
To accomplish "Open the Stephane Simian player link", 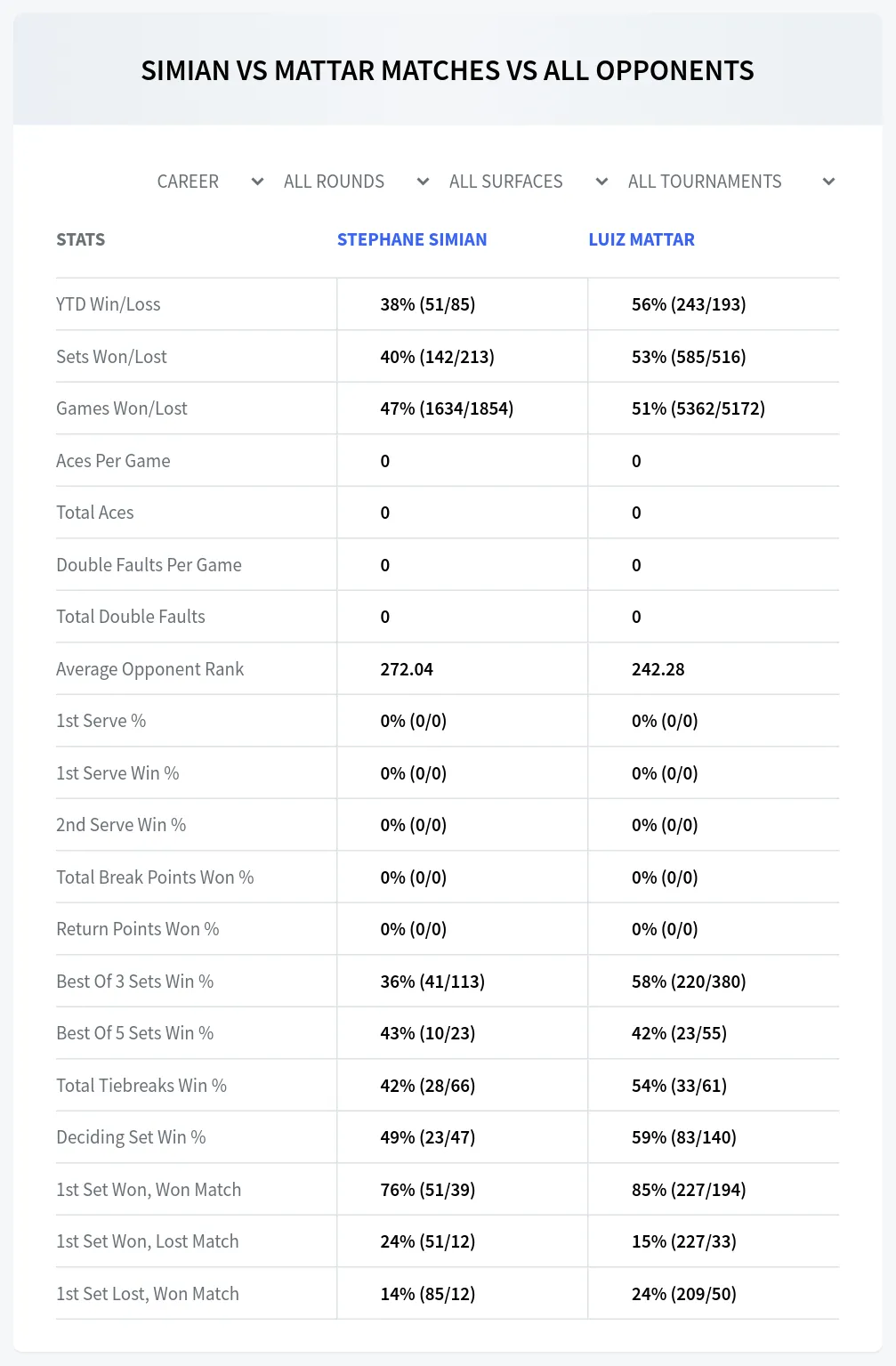I will coord(412,239).
